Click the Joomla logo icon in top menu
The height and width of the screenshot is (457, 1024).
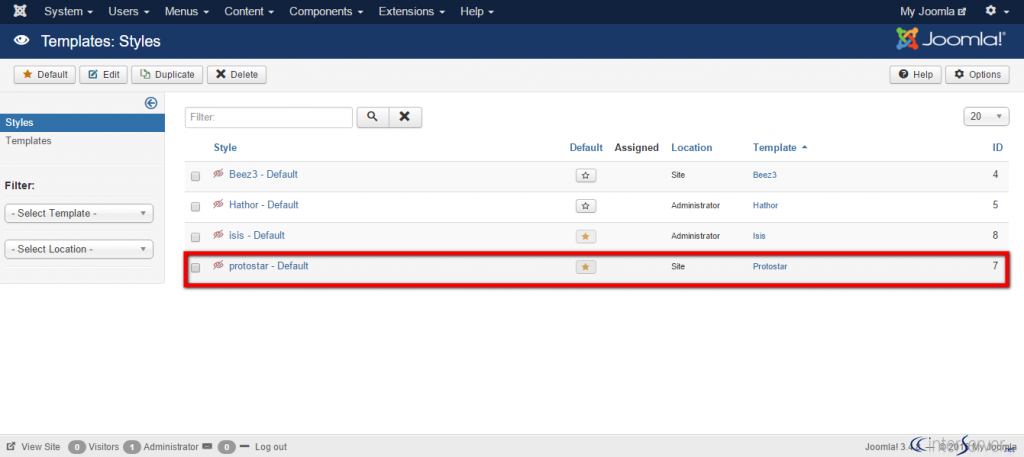pos(20,12)
